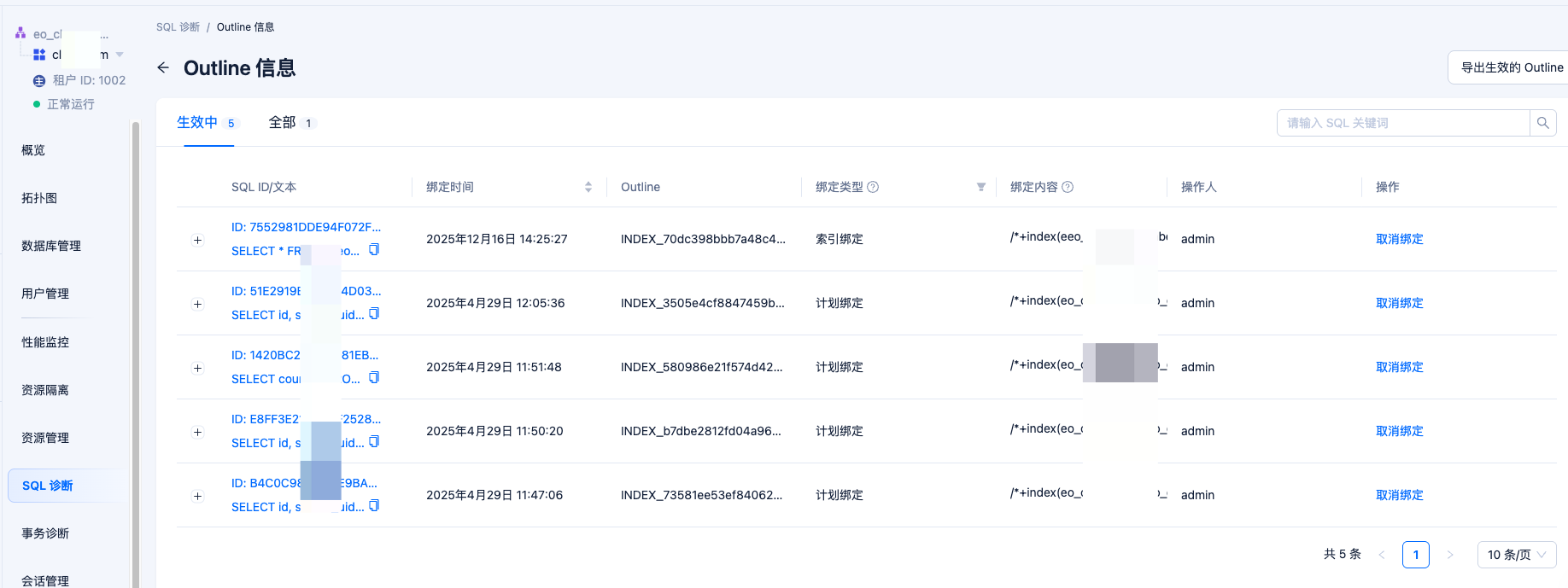
Task: Click the help icon next to 绑定类型
Action: (873, 187)
